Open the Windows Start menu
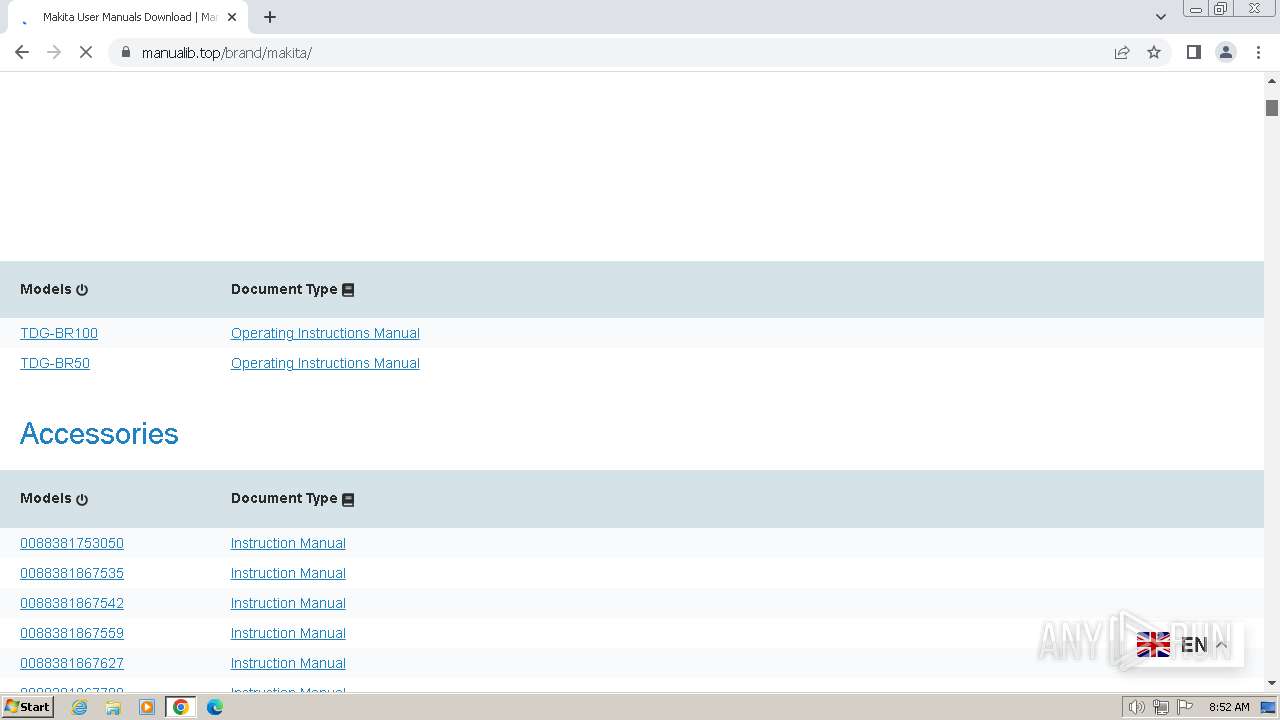This screenshot has width=1280, height=720. click(27, 707)
